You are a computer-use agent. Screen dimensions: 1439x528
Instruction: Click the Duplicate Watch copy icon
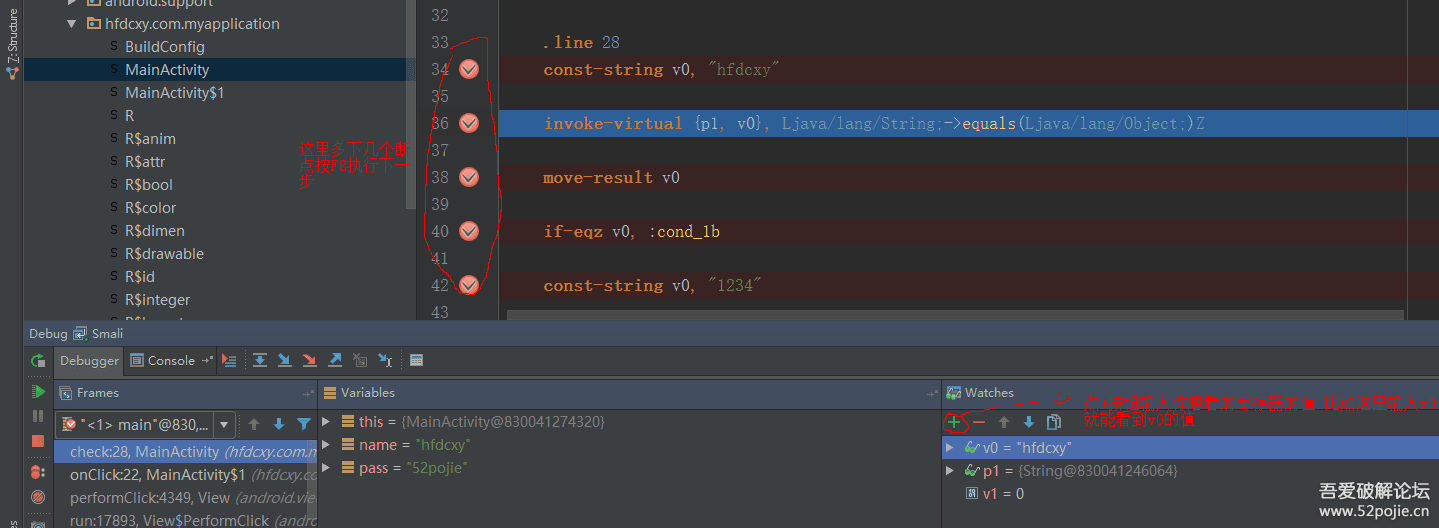1054,422
